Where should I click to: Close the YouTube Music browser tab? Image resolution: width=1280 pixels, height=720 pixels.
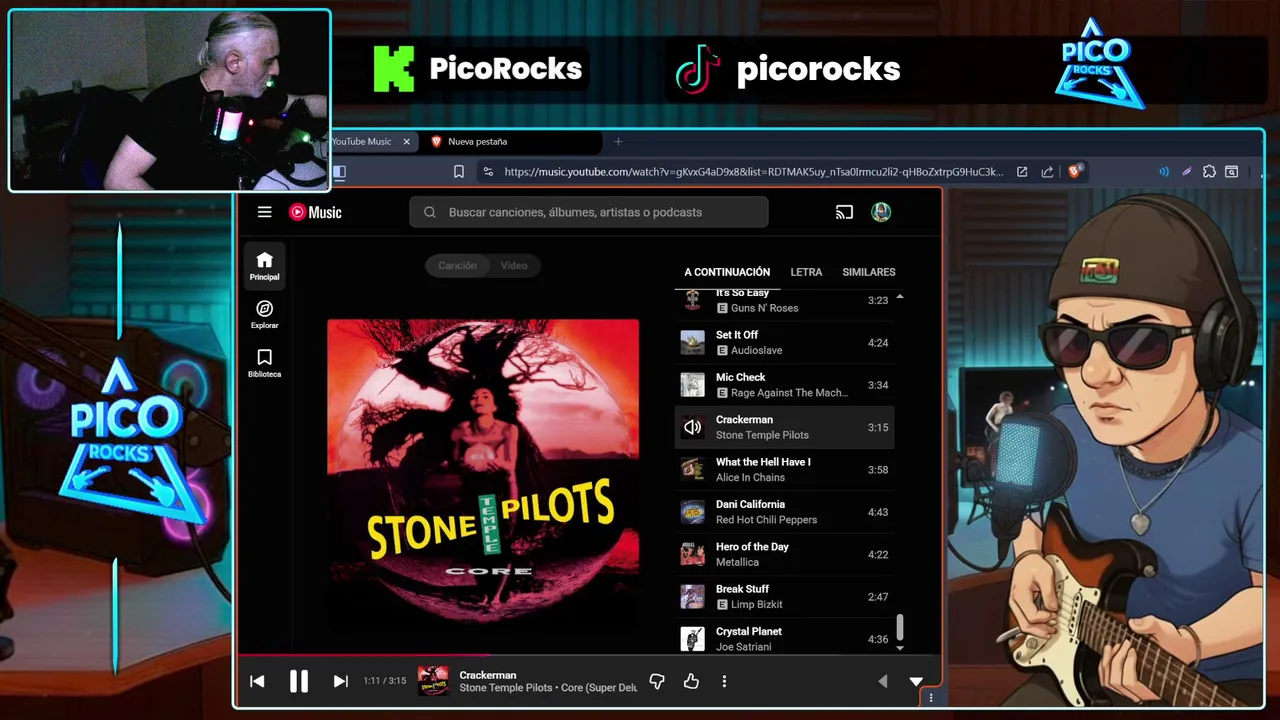[x=406, y=142]
